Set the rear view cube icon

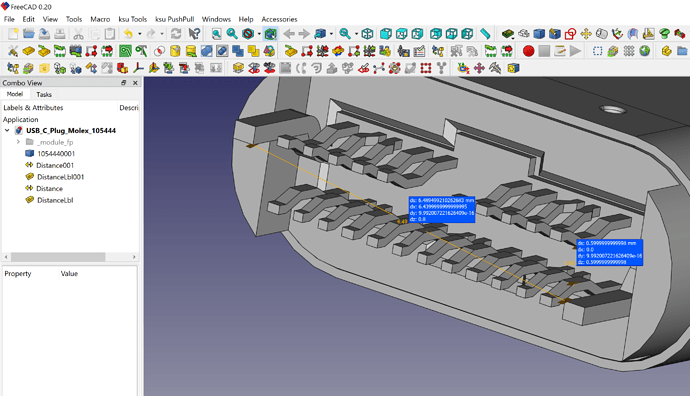pos(436,34)
